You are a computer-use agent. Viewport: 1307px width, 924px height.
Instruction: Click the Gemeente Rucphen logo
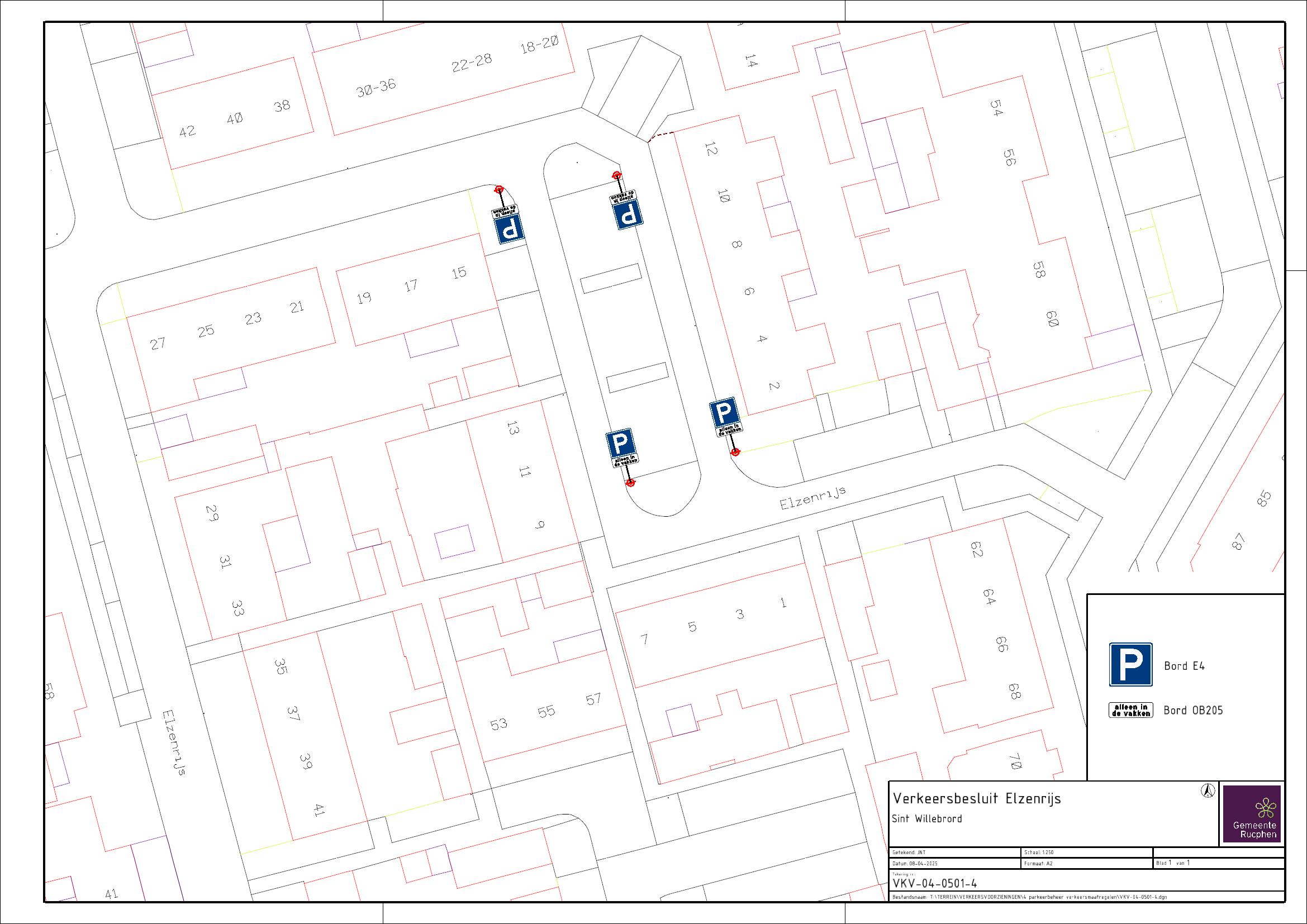(x=1252, y=813)
